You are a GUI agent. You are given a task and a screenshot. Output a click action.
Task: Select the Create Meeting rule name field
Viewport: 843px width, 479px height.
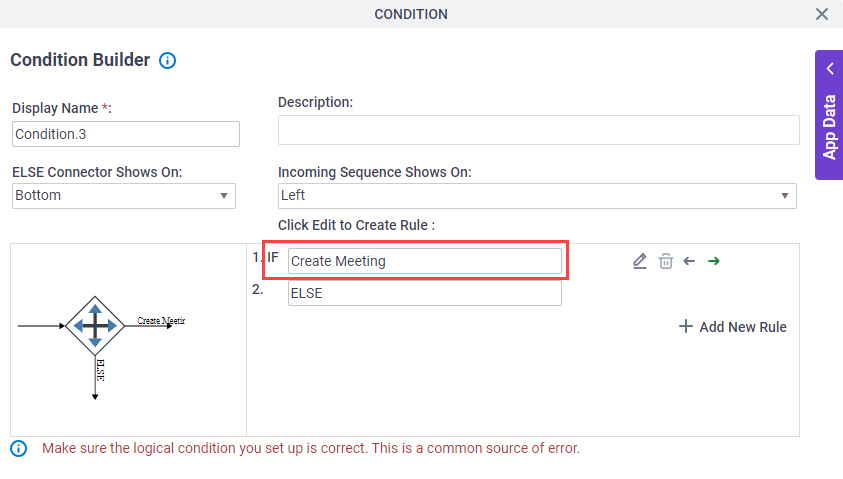point(425,261)
